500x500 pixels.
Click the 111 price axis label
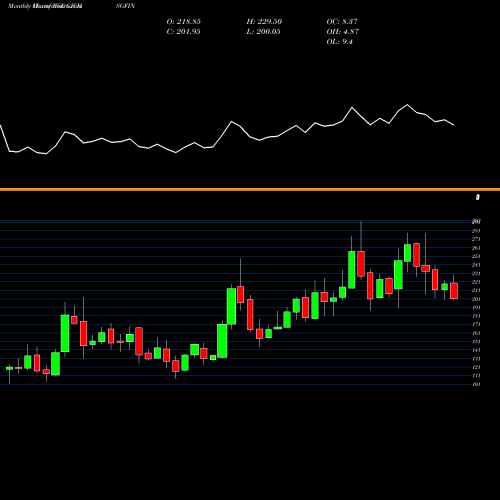click(x=476, y=376)
